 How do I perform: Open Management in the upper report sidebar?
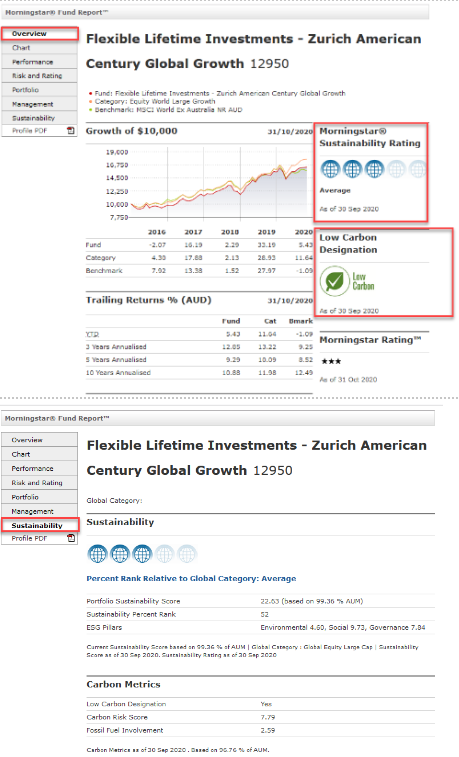point(39,104)
